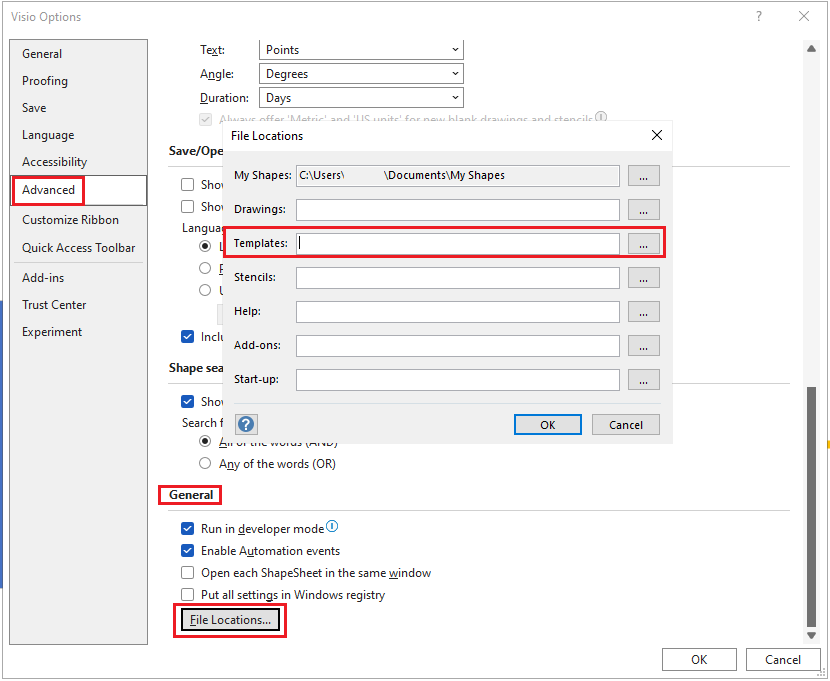
Task: Browse for Templates folder with ellipsis button
Action: [x=644, y=243]
